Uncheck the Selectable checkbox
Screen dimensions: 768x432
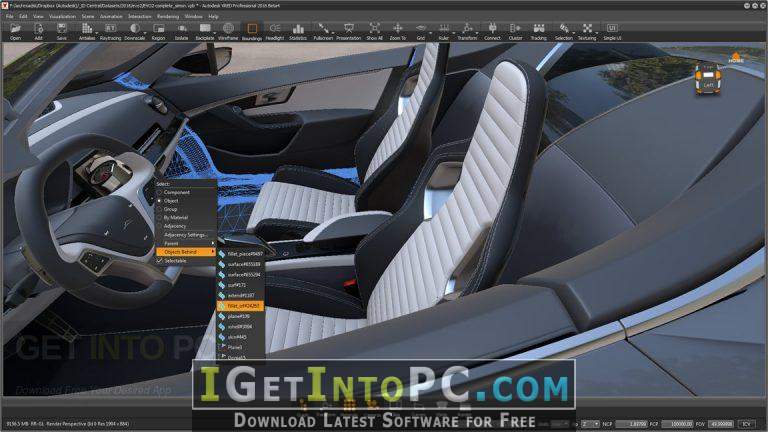point(160,261)
